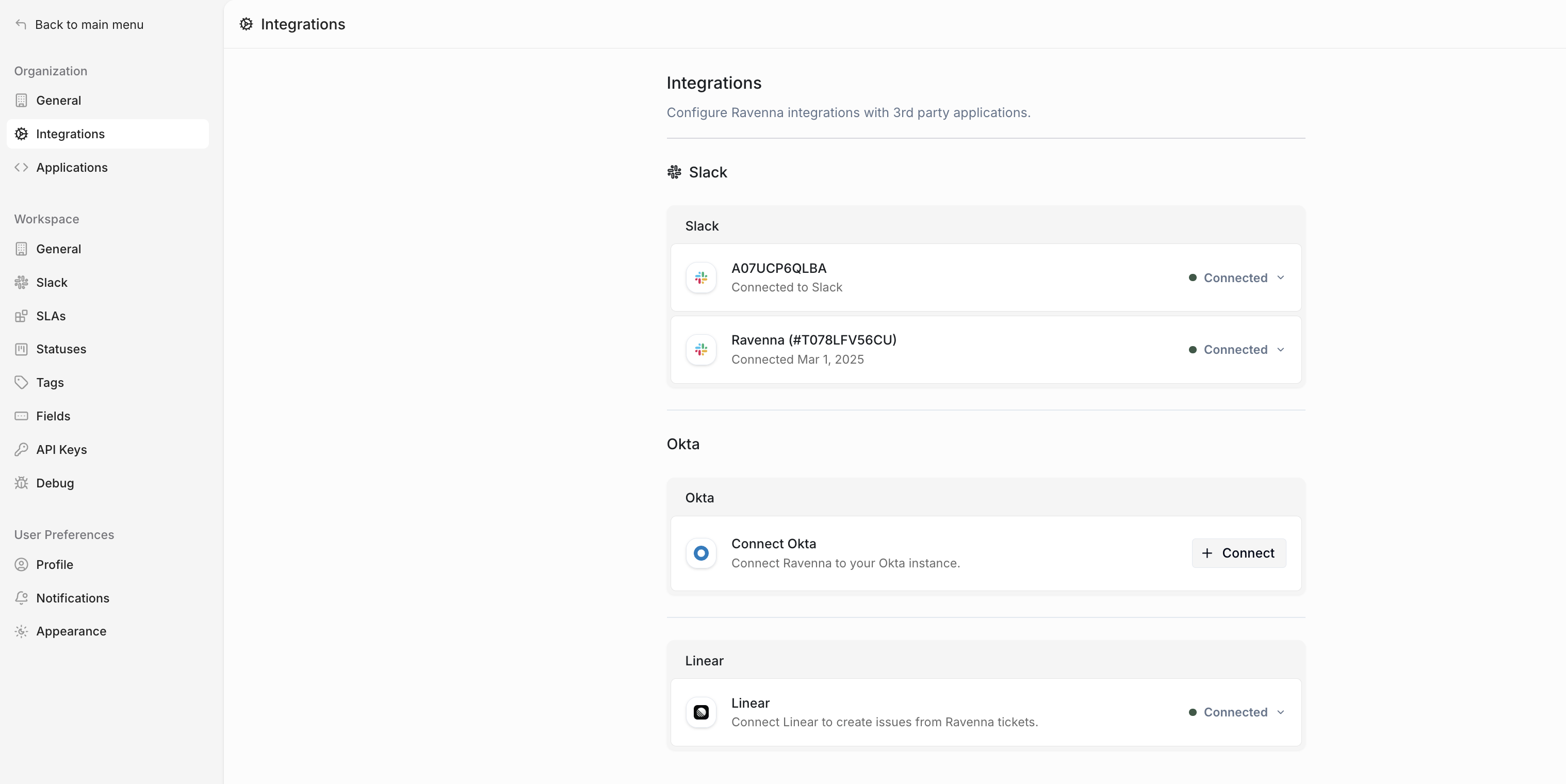
Task: Click the Slack logo in the A07UCP6QLBA row
Action: 701,277
